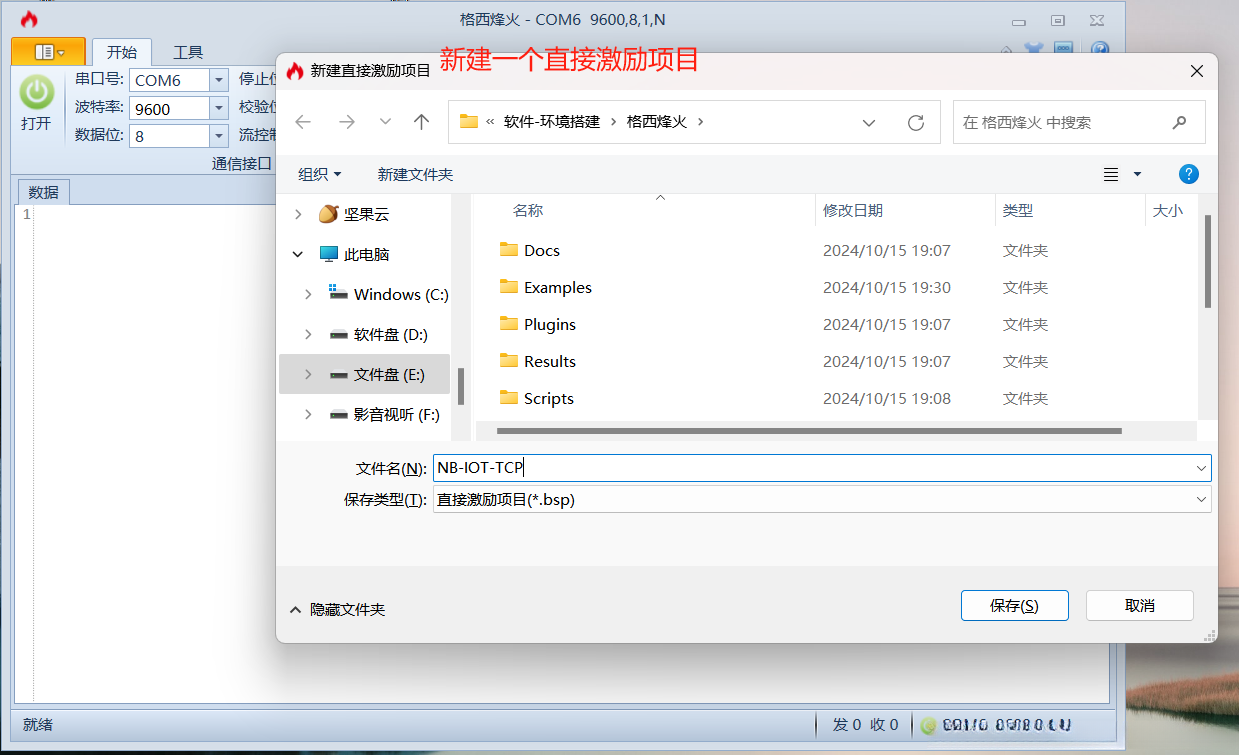Click the green status indicator in the status bar
This screenshot has width=1239, height=755.
click(x=928, y=725)
